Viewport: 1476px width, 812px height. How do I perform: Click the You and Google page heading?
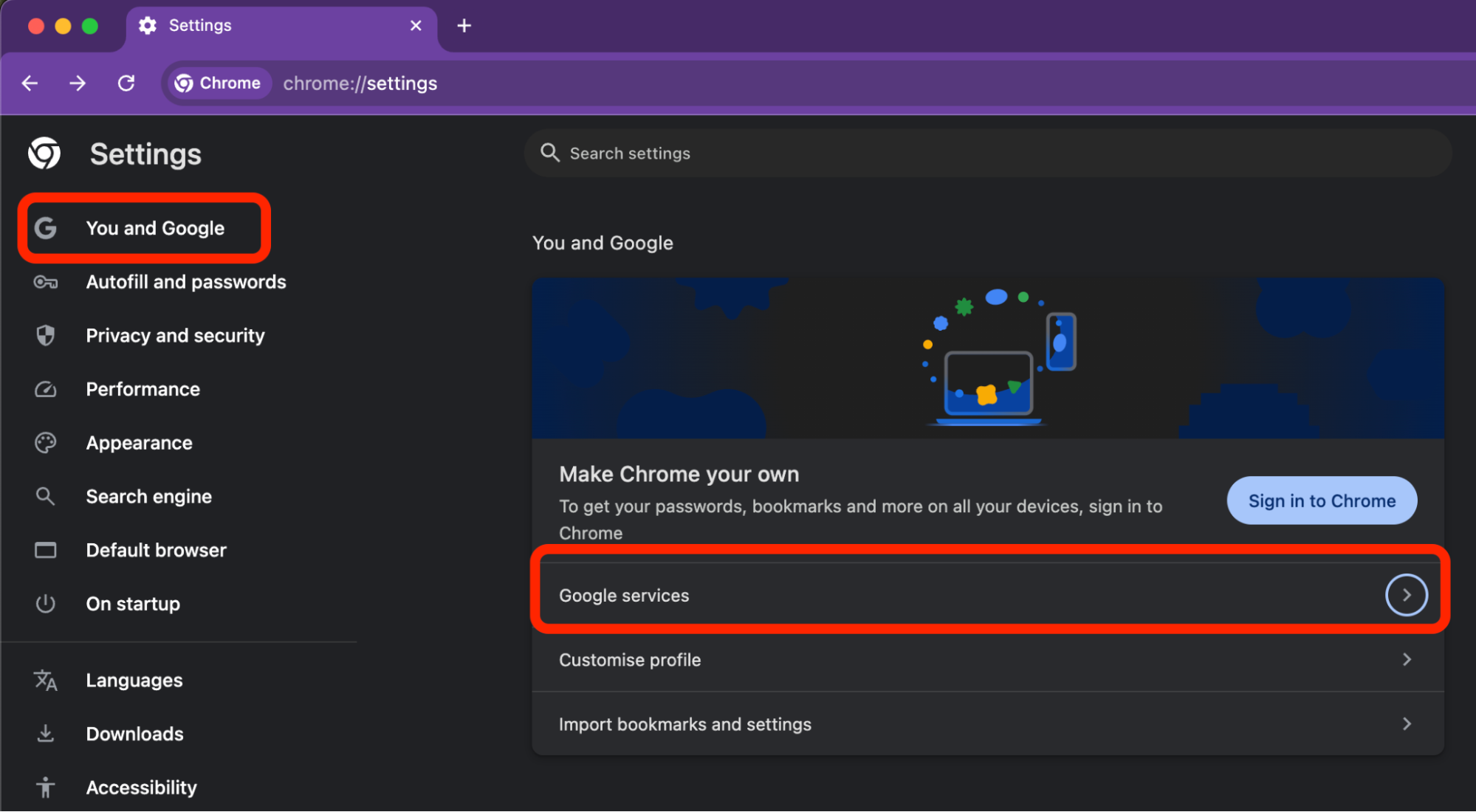pyautogui.click(x=603, y=243)
